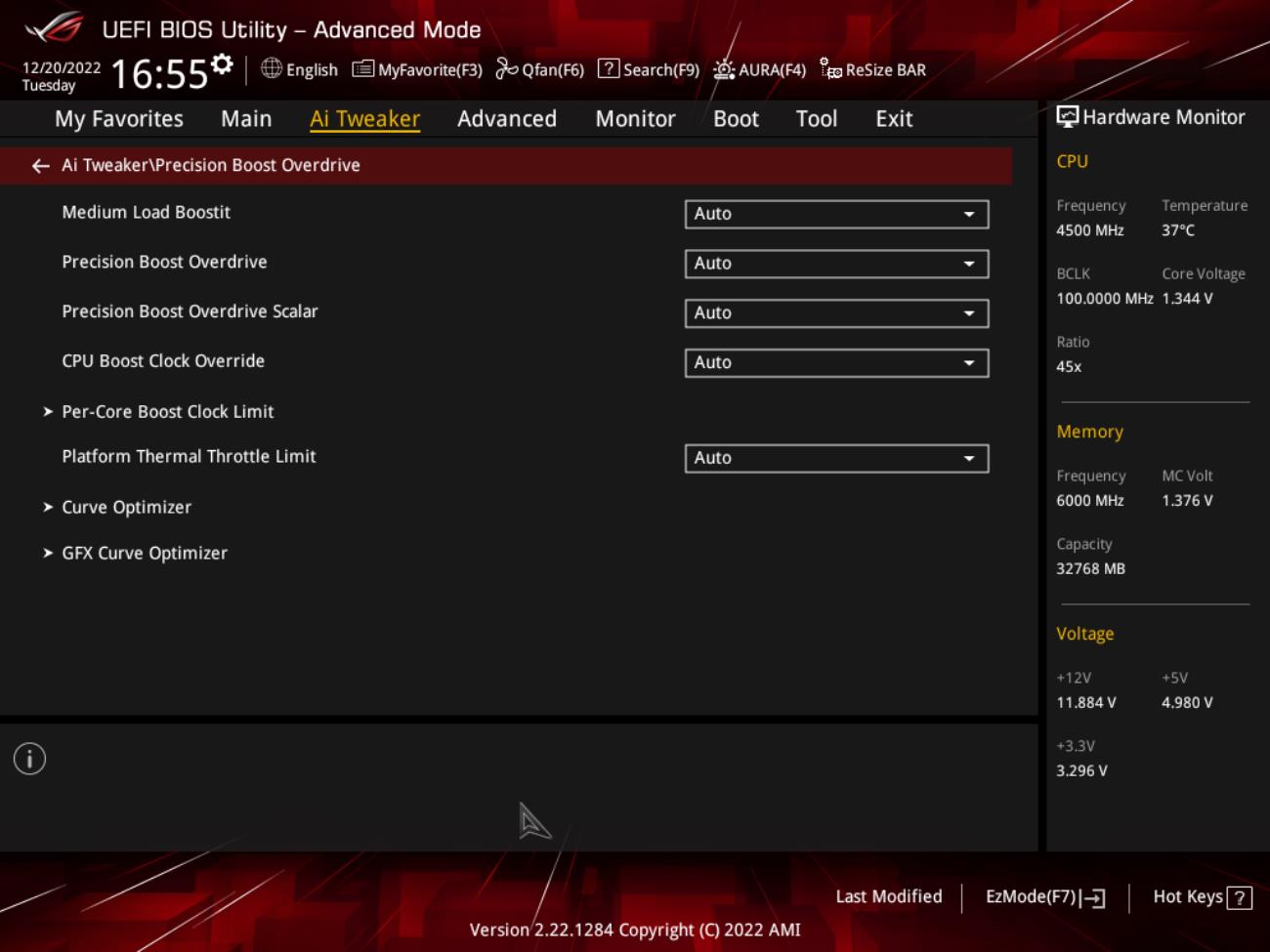Click the Medium Load Boostit label
The height and width of the screenshot is (952, 1270).
(147, 212)
